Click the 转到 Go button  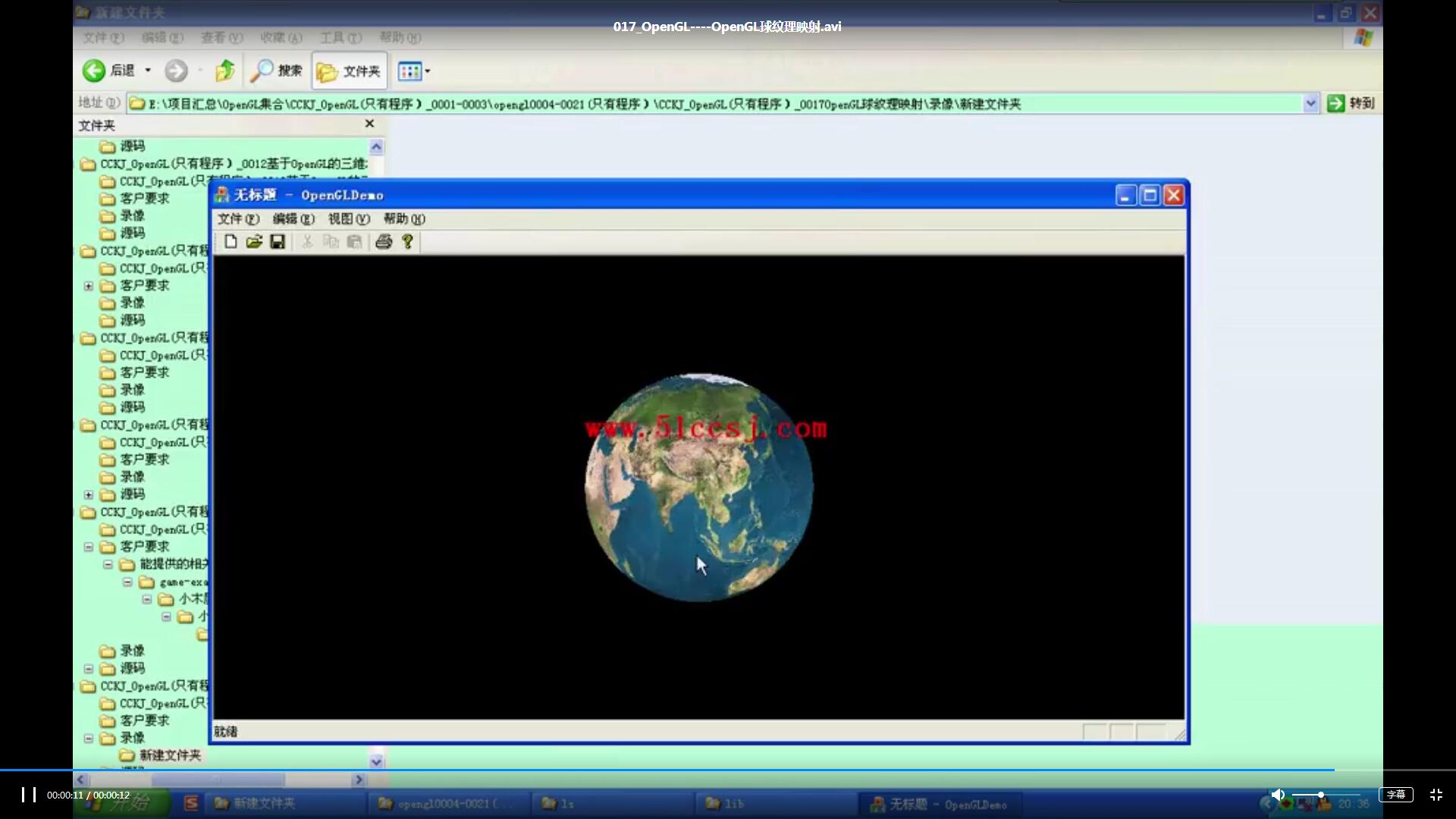point(1351,103)
